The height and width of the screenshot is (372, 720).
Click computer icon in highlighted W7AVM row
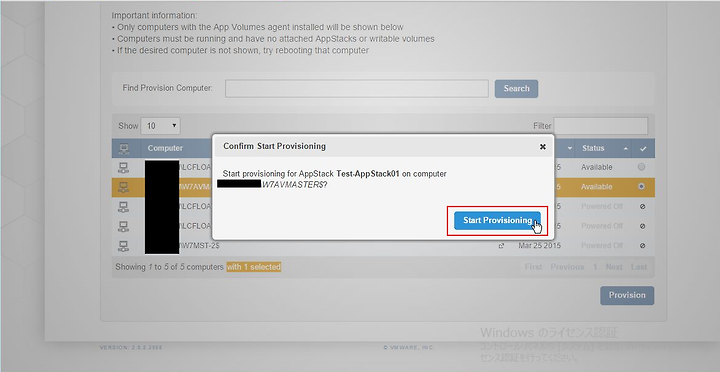[123, 187]
